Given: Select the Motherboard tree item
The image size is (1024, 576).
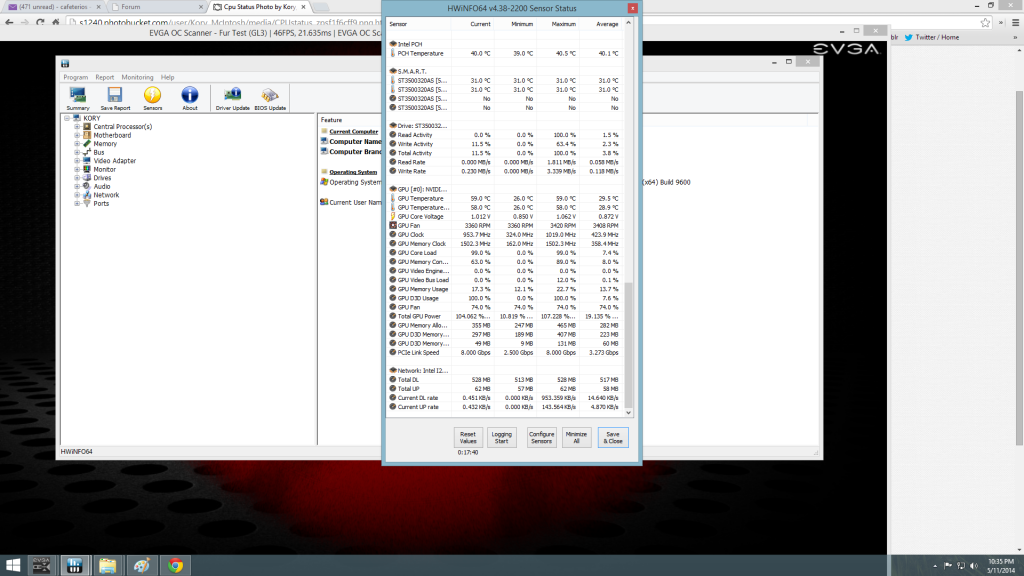Looking at the screenshot, I should point(112,135).
